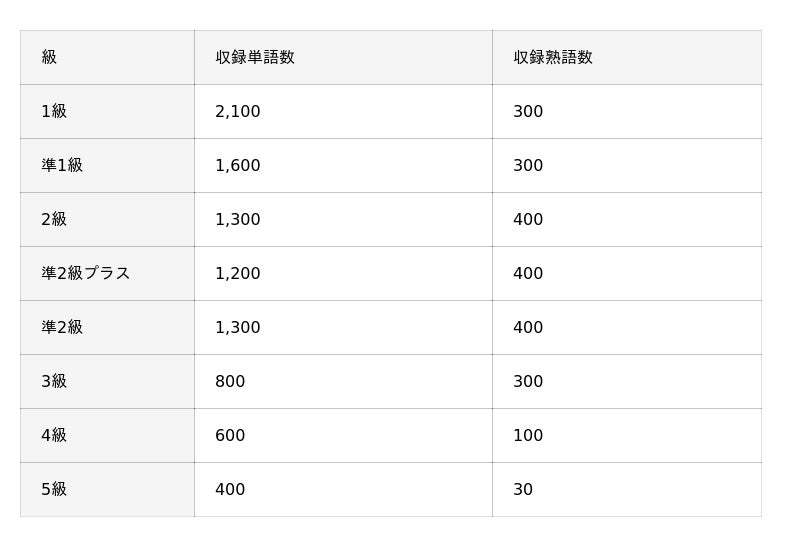Select the 1,200 word count cell
The image size is (800, 547).
point(238,274)
